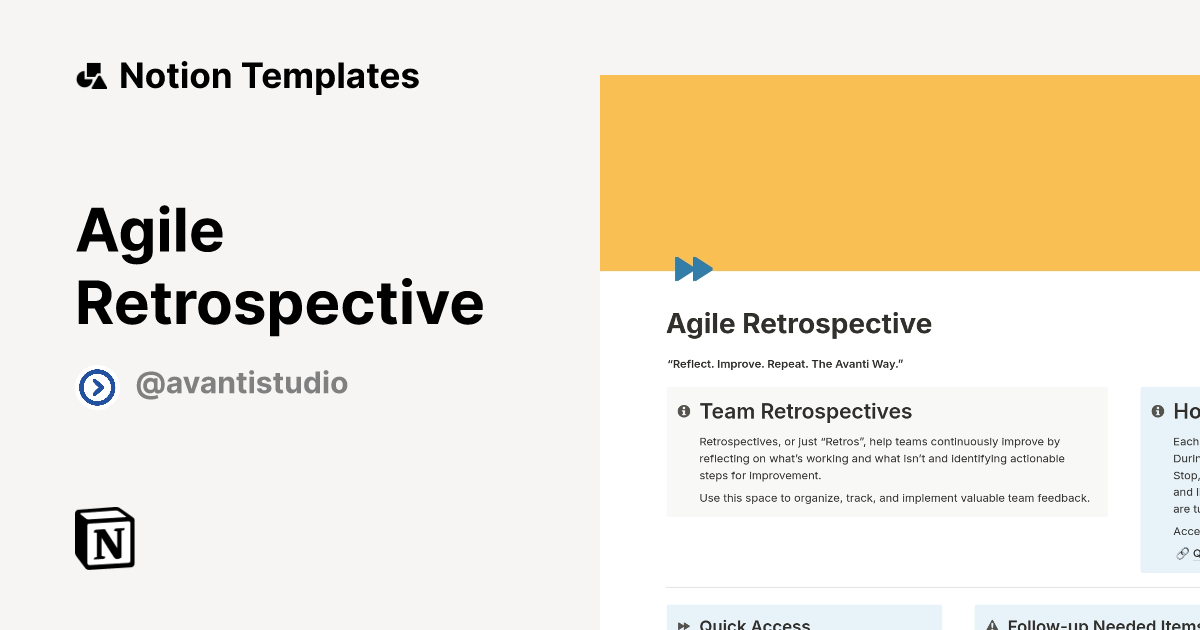Click the blue fast-forward page icon

point(694,268)
